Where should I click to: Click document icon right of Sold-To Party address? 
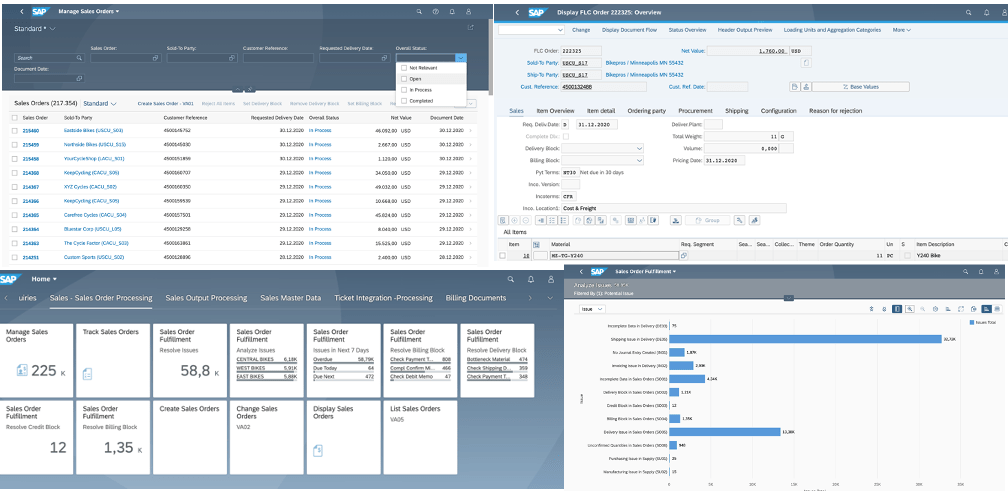[806, 63]
